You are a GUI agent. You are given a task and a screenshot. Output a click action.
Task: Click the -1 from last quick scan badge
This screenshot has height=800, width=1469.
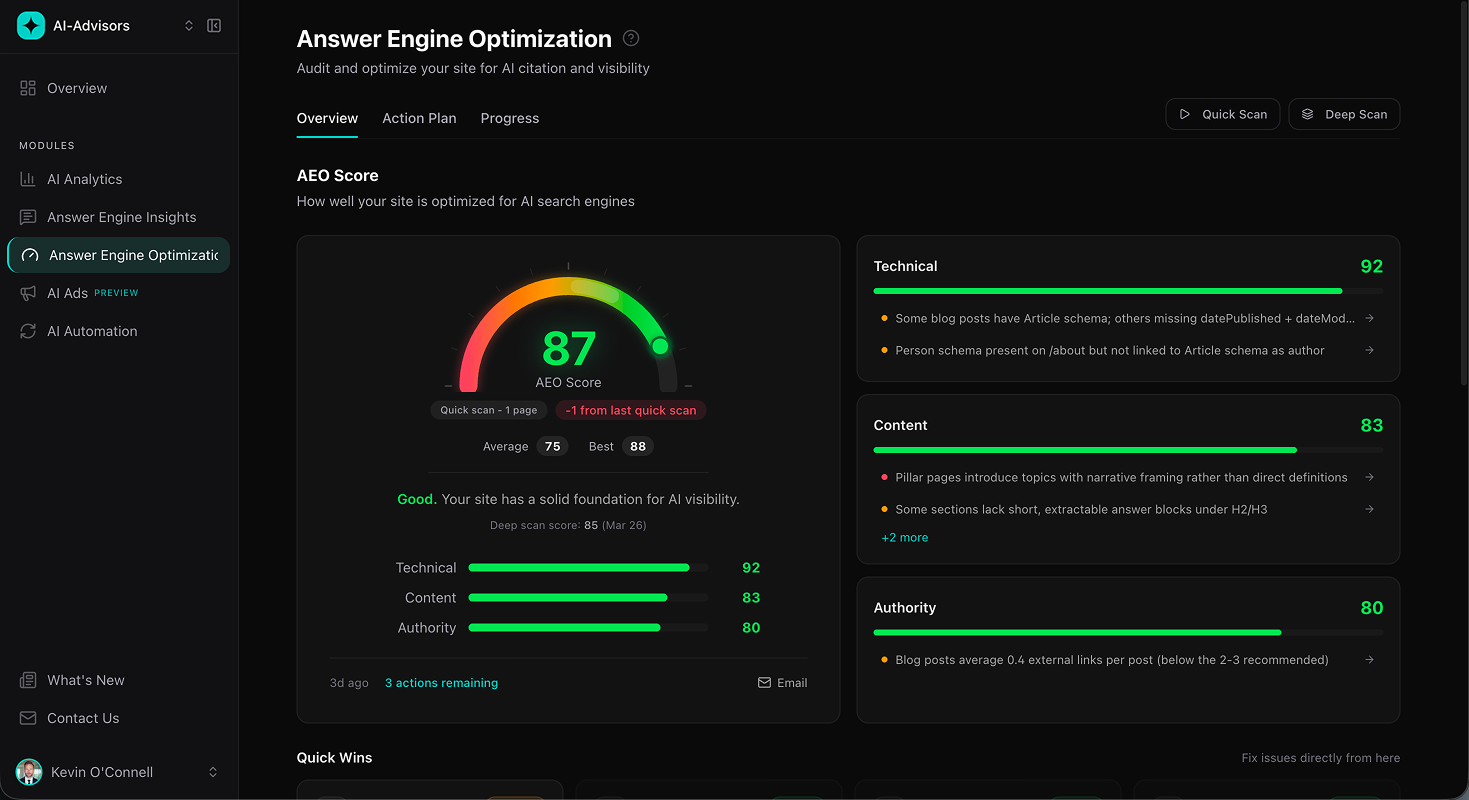point(631,410)
